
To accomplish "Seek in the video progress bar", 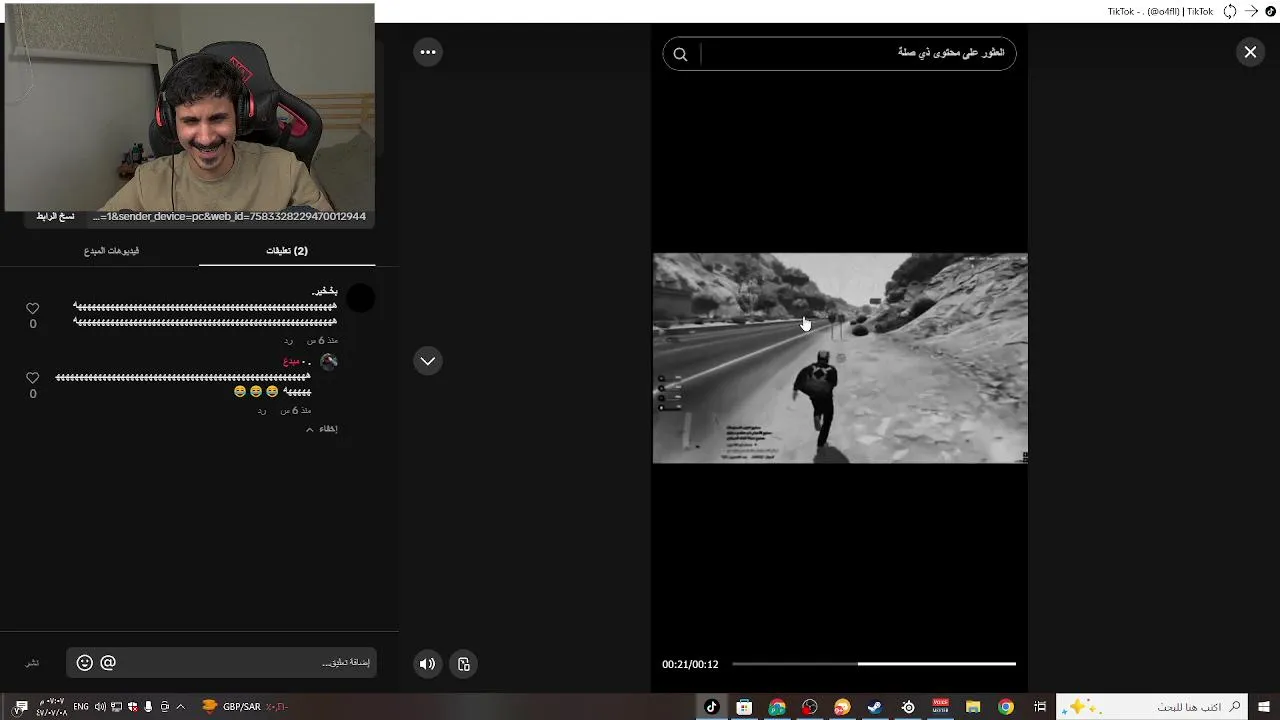I will (874, 664).
